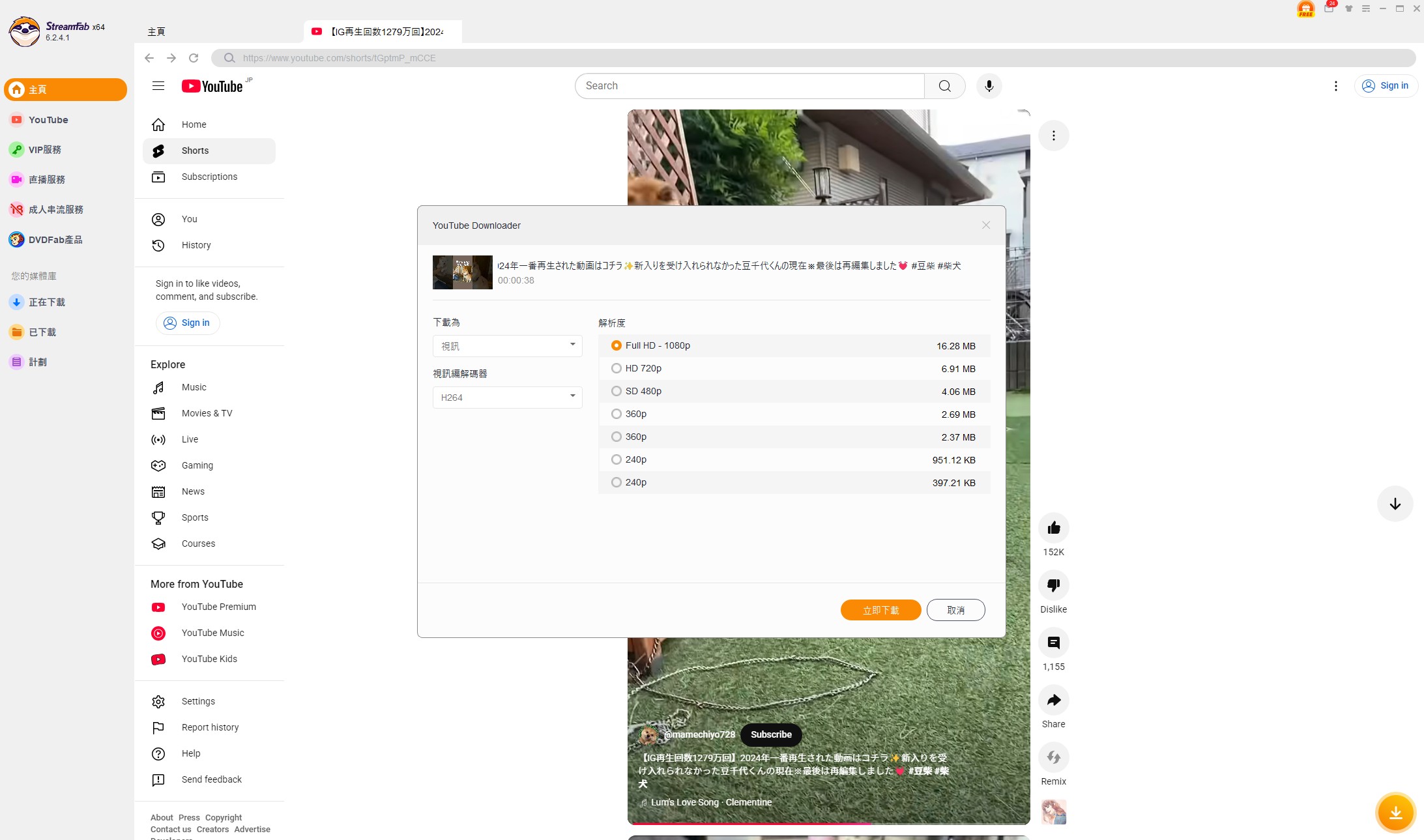Open 成人串流服務 in StreamFab sidebar
This screenshot has height=840, width=1424.
pos(65,210)
